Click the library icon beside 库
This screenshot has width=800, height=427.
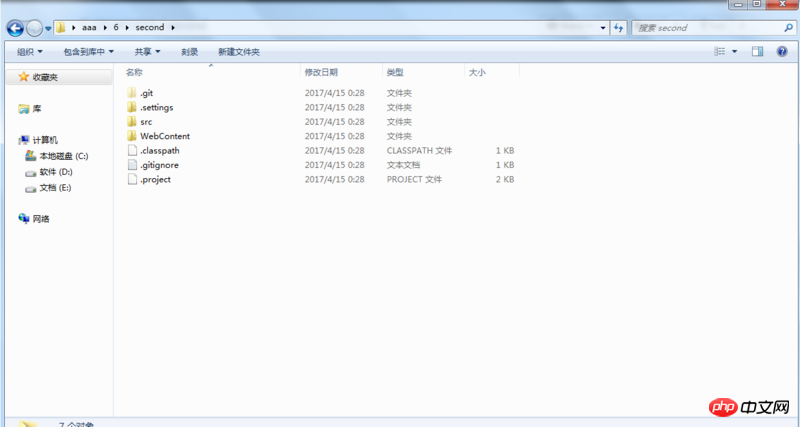coord(23,109)
